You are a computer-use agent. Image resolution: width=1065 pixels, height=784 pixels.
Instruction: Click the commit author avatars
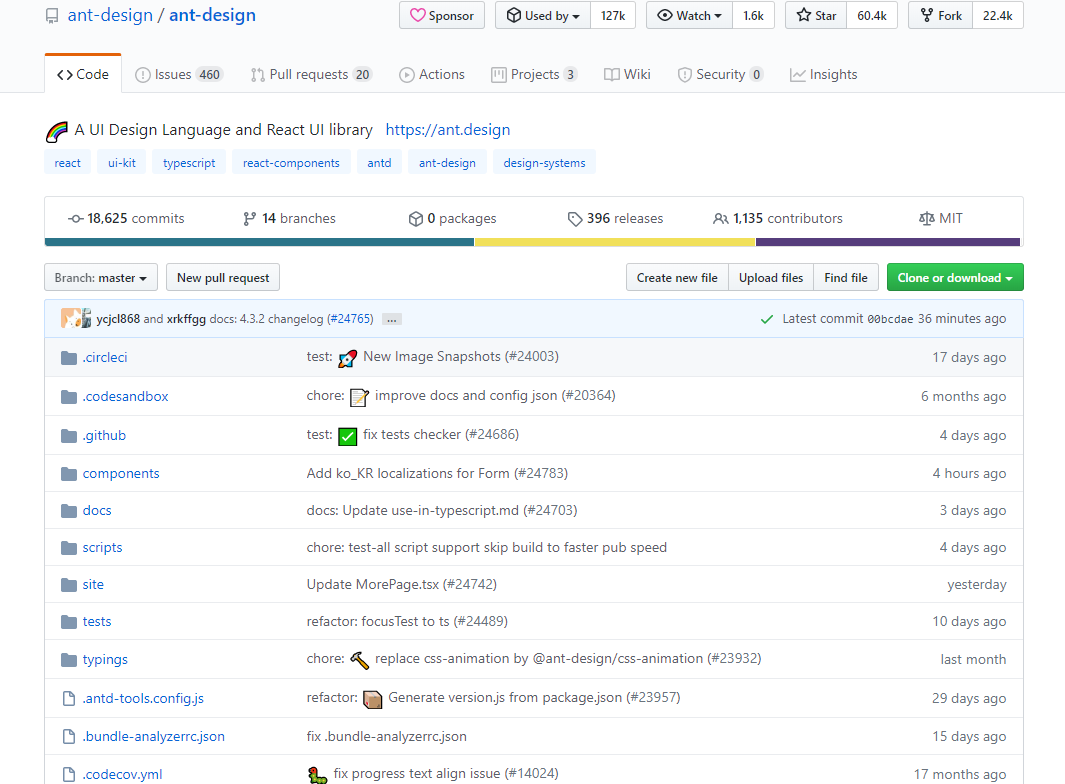point(76,318)
